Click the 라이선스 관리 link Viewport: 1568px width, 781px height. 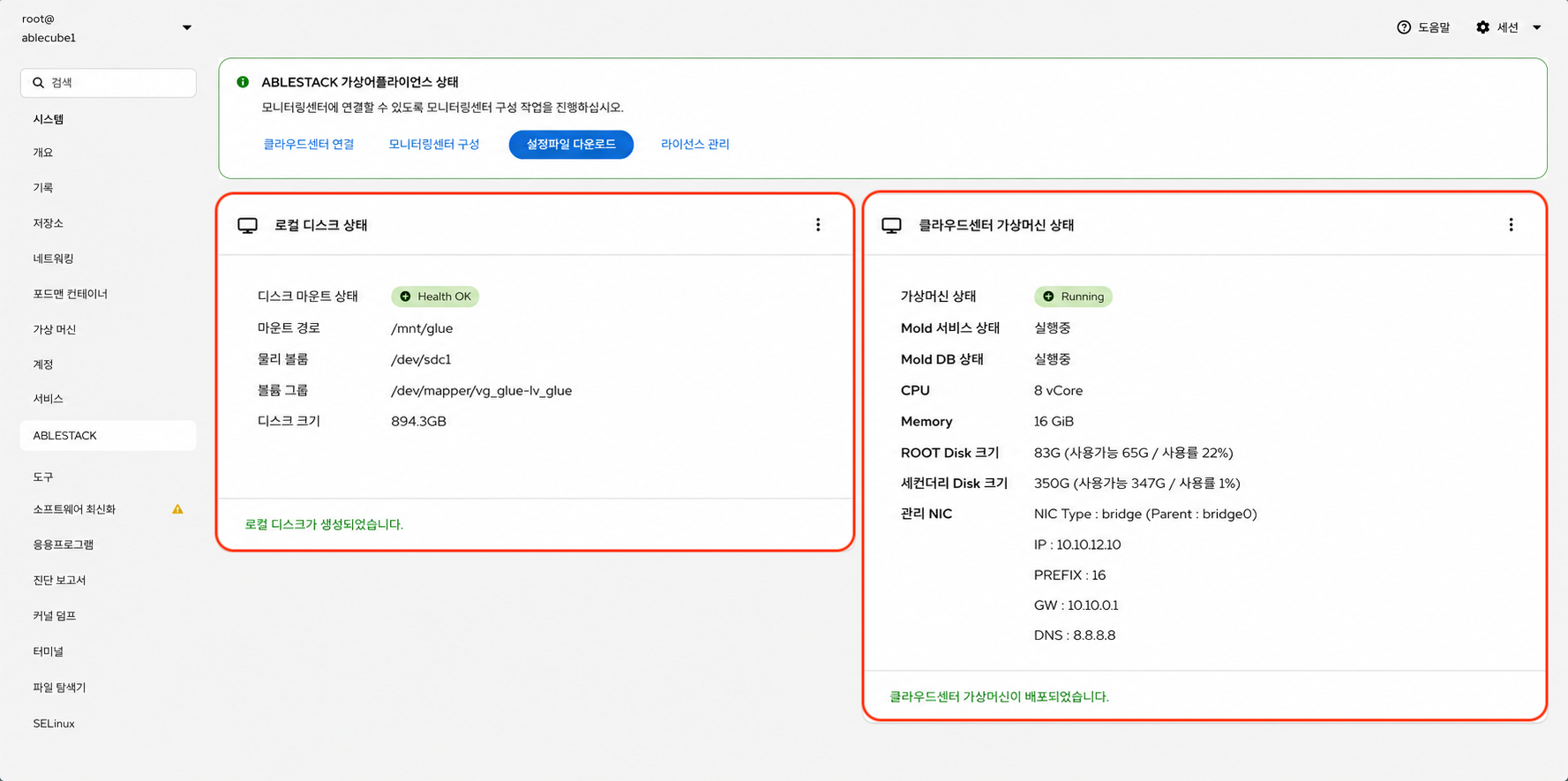tap(695, 144)
